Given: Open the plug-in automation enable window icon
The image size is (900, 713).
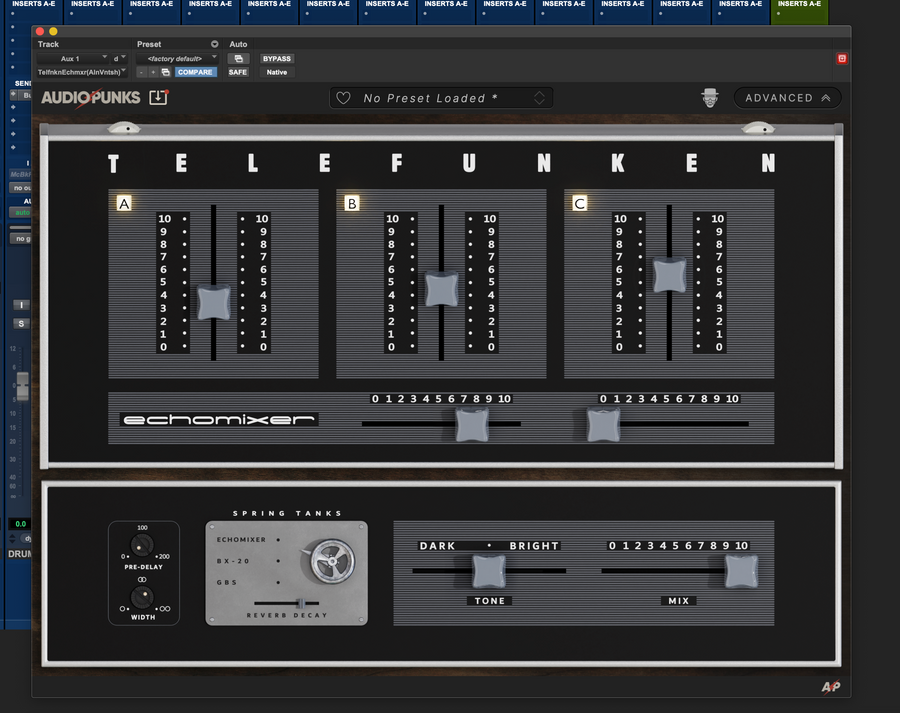Looking at the screenshot, I should [x=238, y=59].
